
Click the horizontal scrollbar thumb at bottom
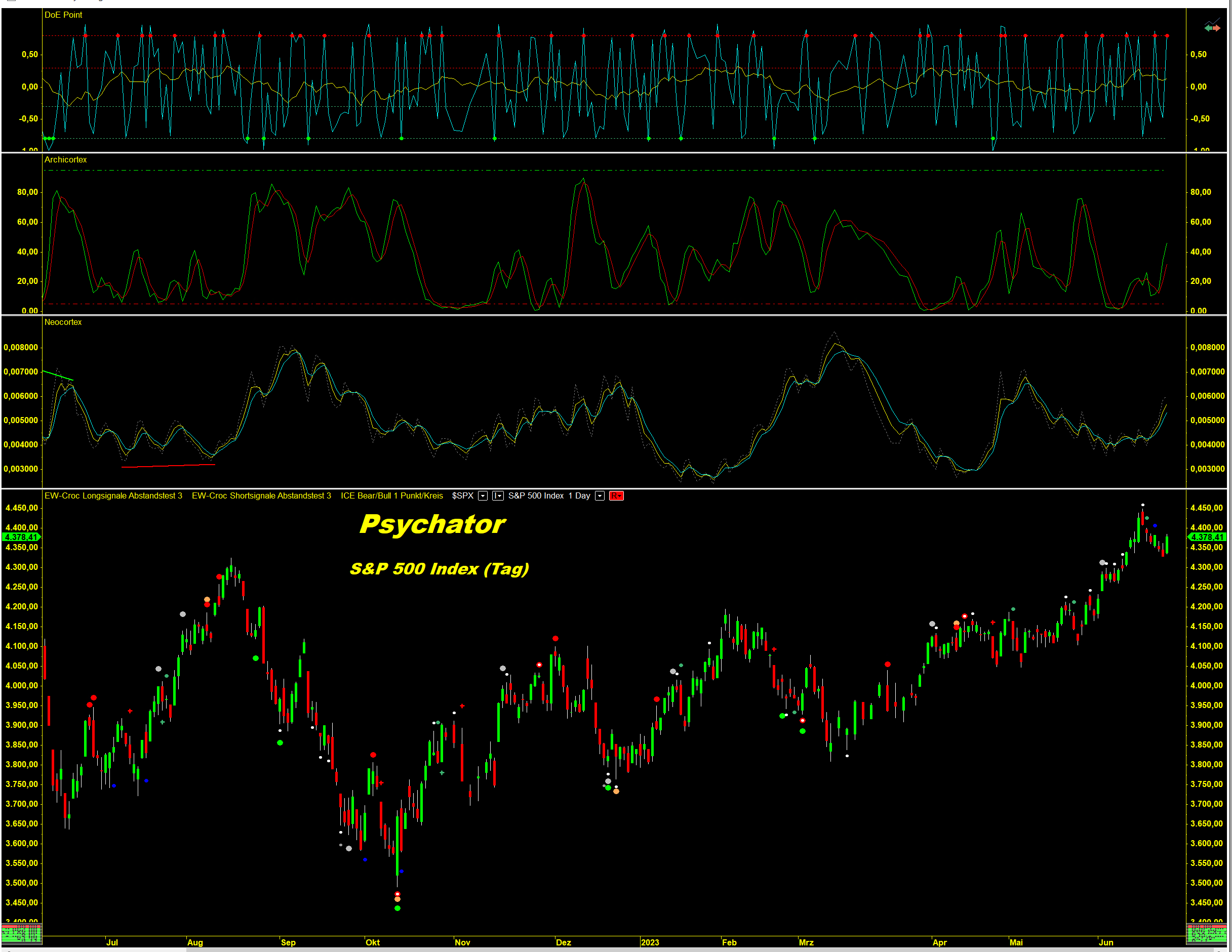pyautogui.click(x=699, y=950)
